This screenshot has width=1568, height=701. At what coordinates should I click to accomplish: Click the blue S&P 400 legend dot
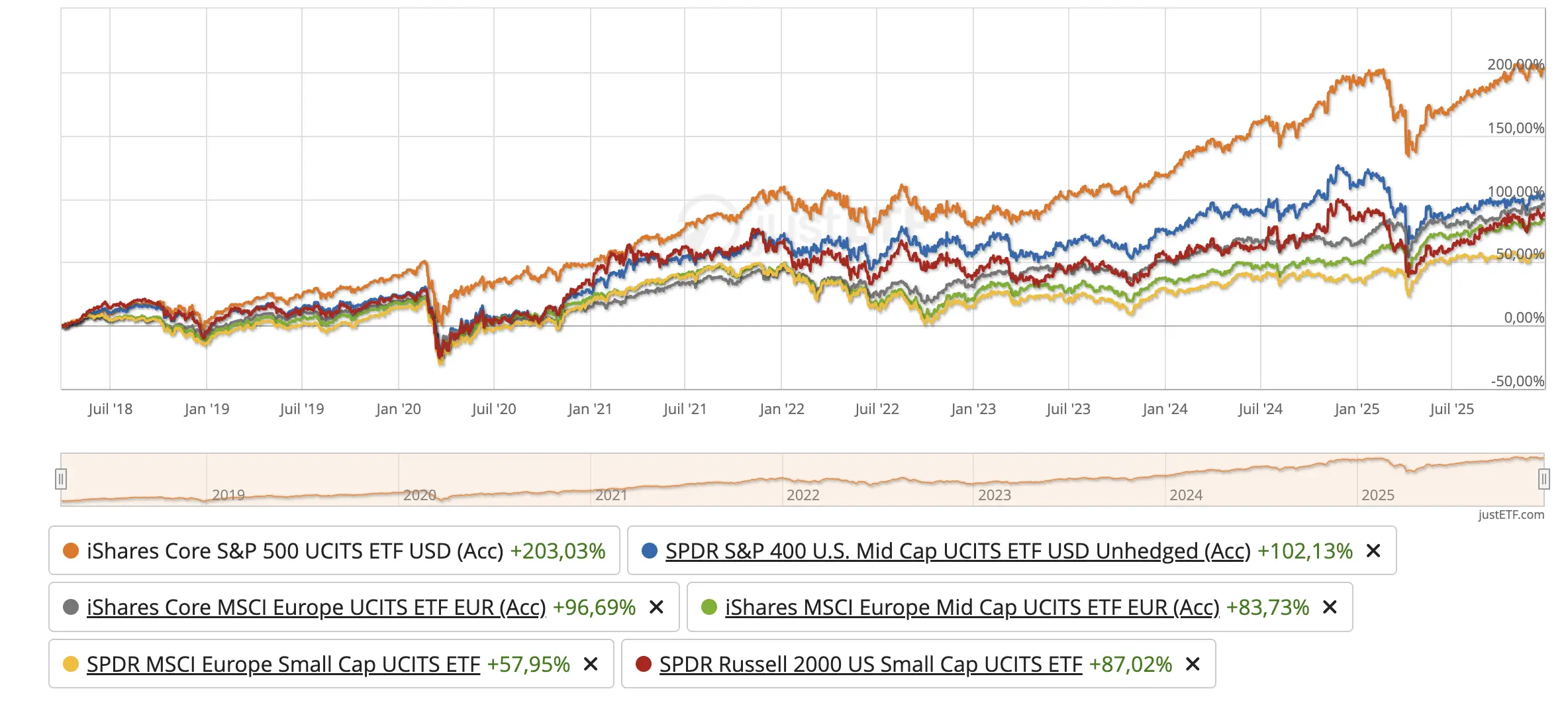650,551
